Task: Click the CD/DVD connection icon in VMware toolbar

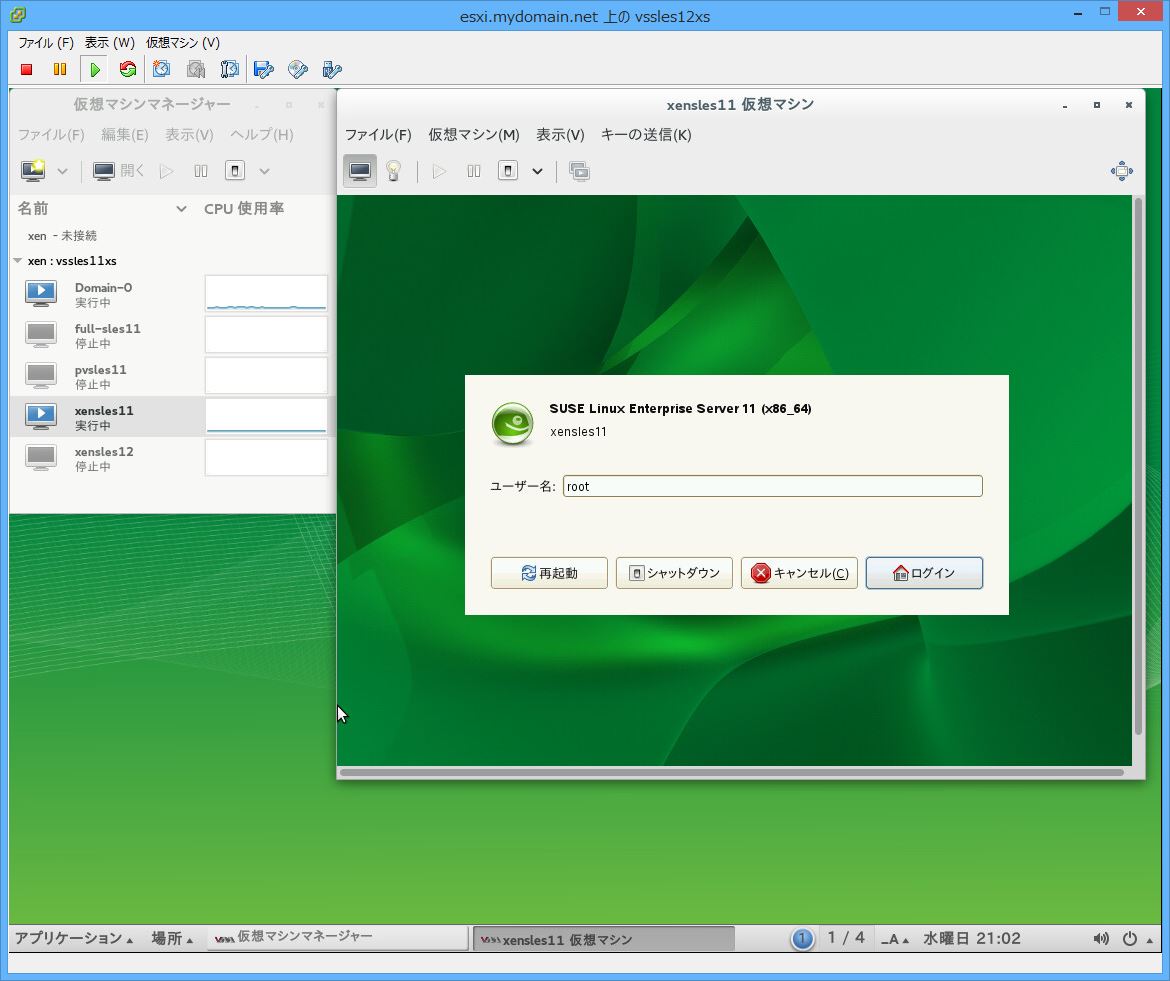Action: point(298,69)
